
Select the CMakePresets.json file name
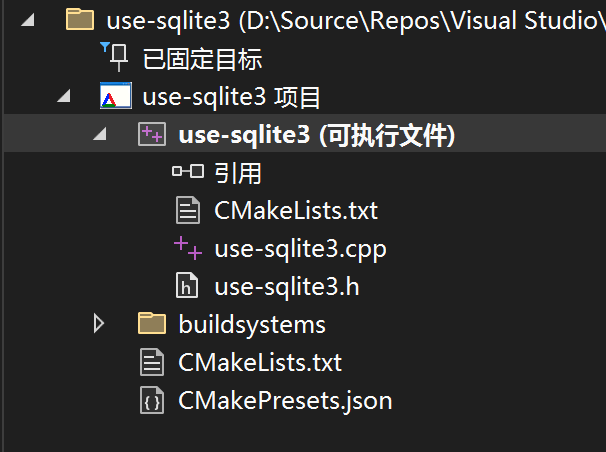(x=285, y=401)
